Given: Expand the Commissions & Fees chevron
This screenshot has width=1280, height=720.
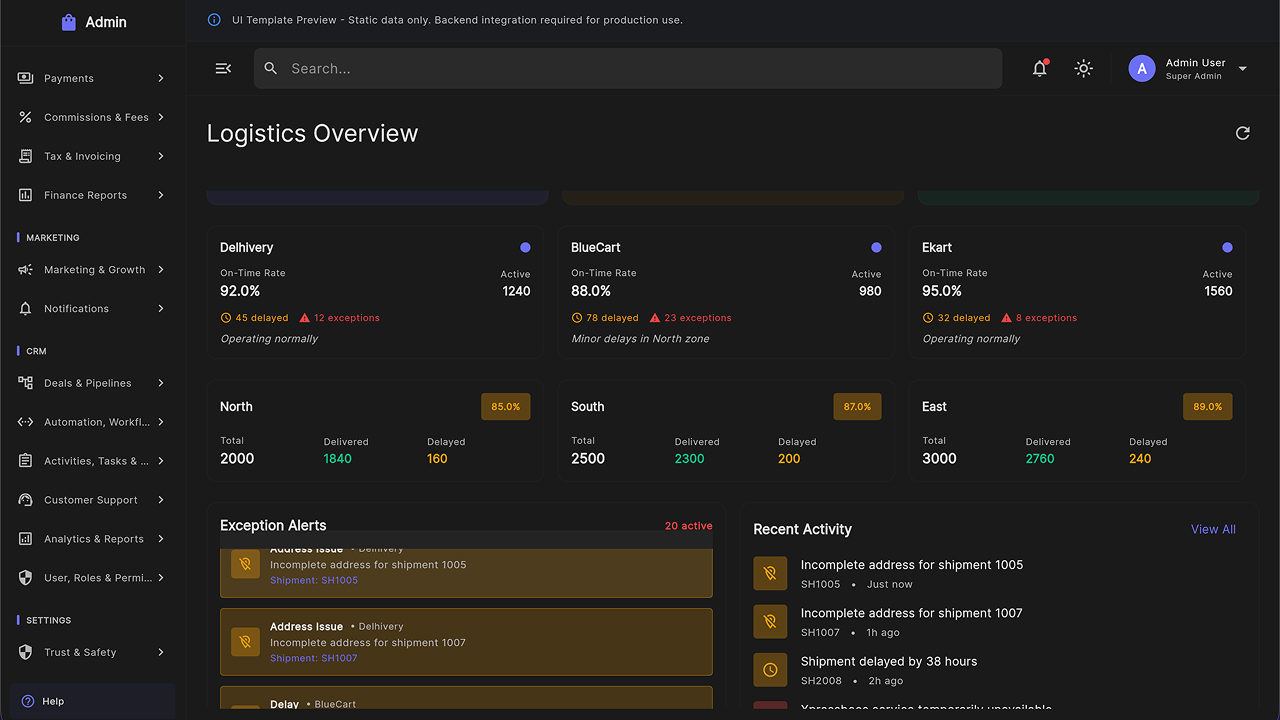Looking at the screenshot, I should tap(161, 117).
